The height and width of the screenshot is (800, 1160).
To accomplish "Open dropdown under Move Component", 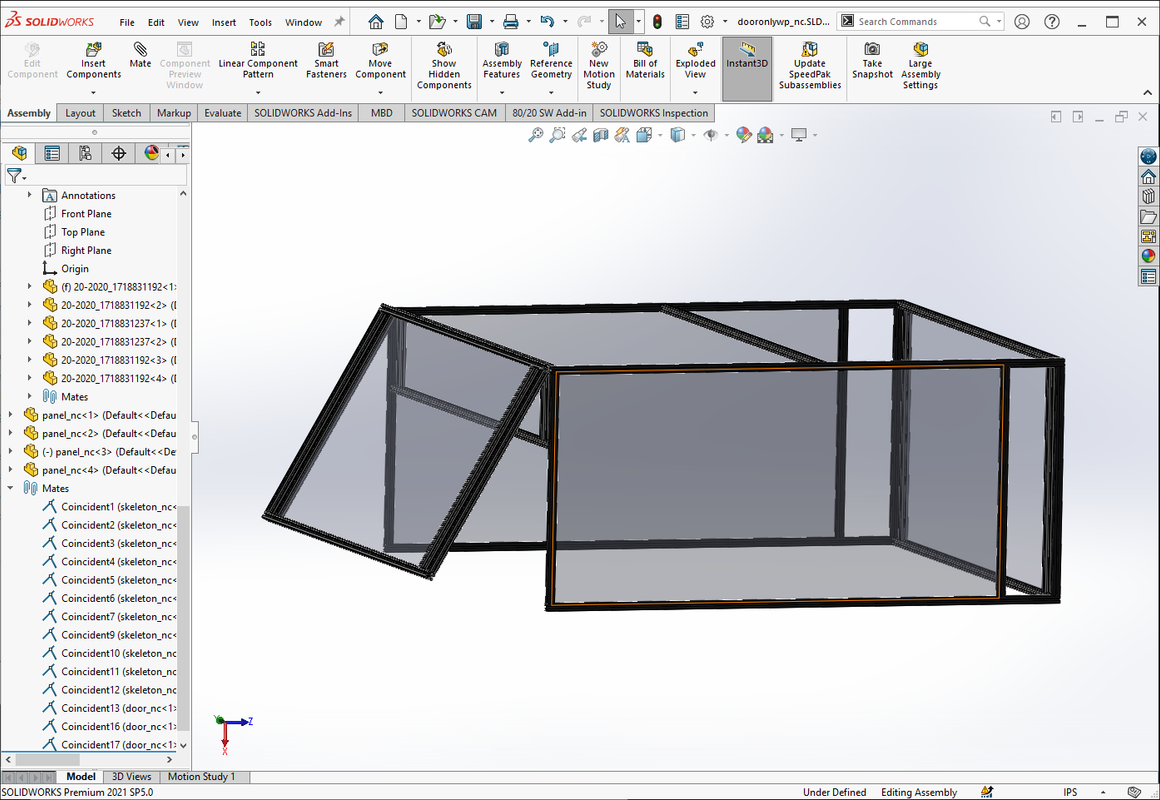I will tap(380, 93).
